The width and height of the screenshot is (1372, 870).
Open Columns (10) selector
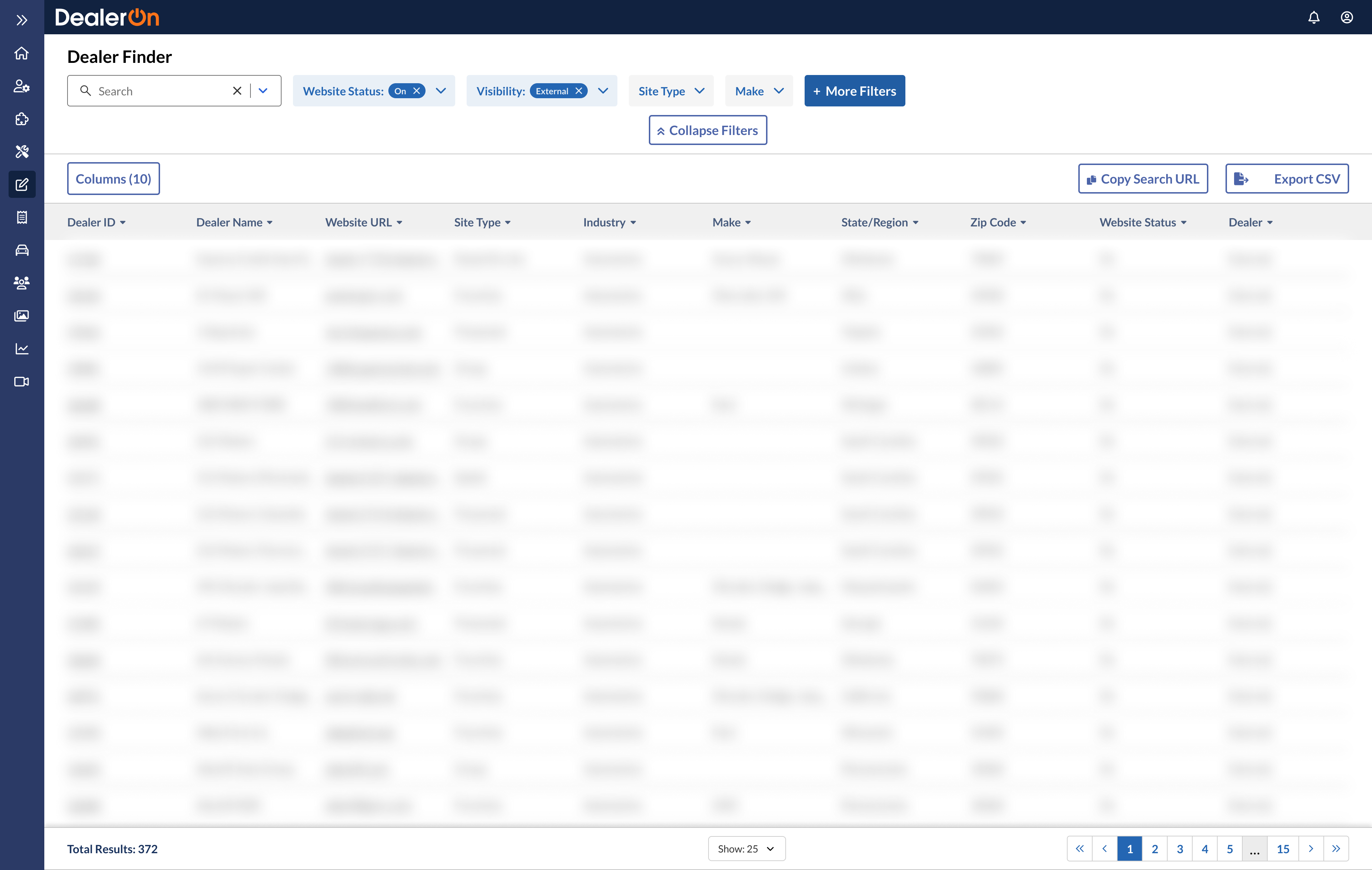tap(113, 179)
